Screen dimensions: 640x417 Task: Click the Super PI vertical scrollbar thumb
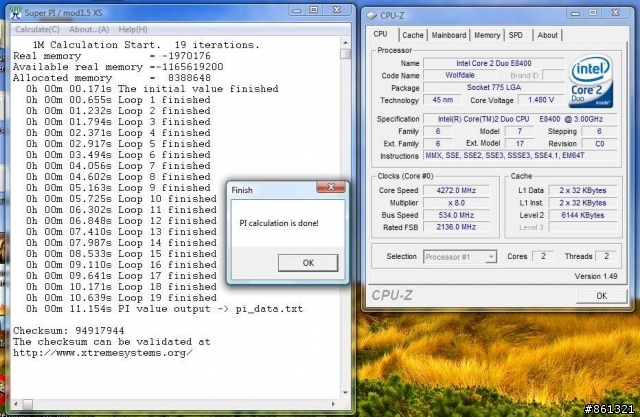tap(345, 53)
